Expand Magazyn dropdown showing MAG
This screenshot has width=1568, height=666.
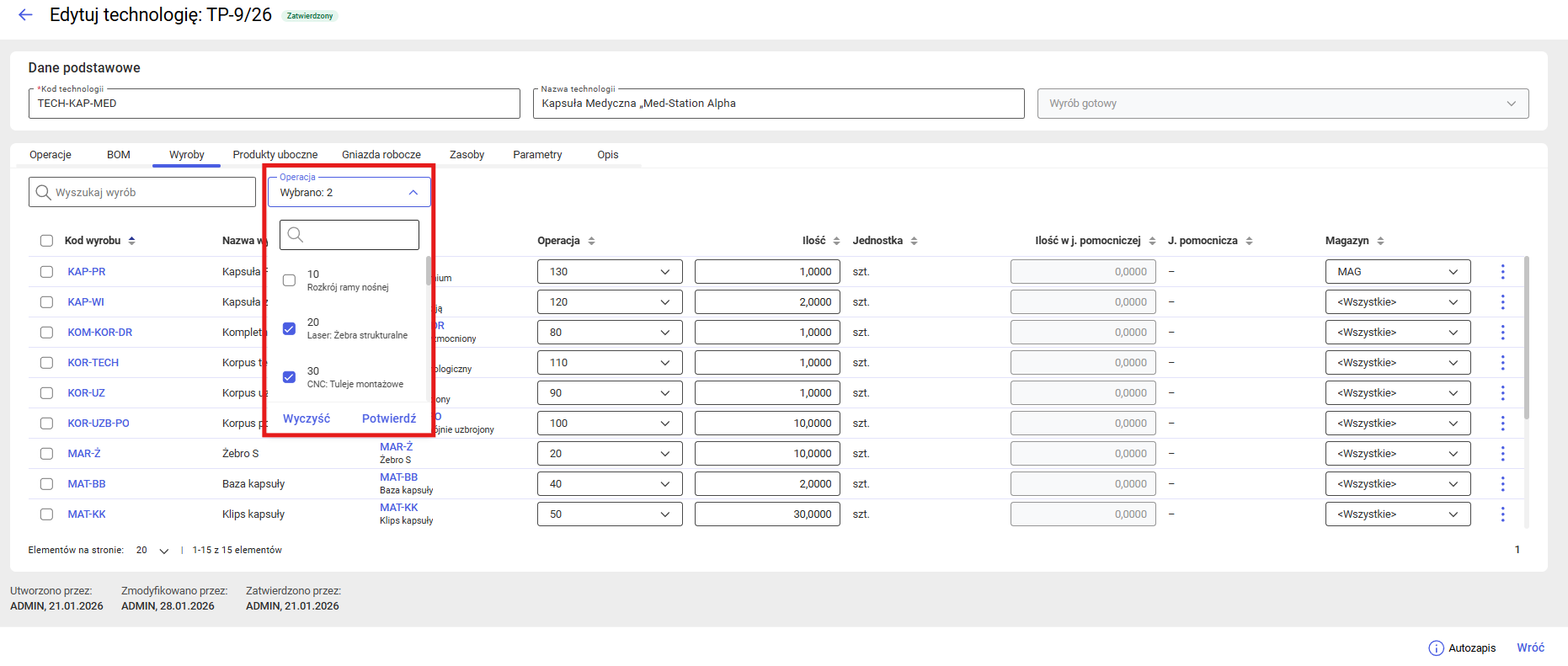(x=1397, y=272)
